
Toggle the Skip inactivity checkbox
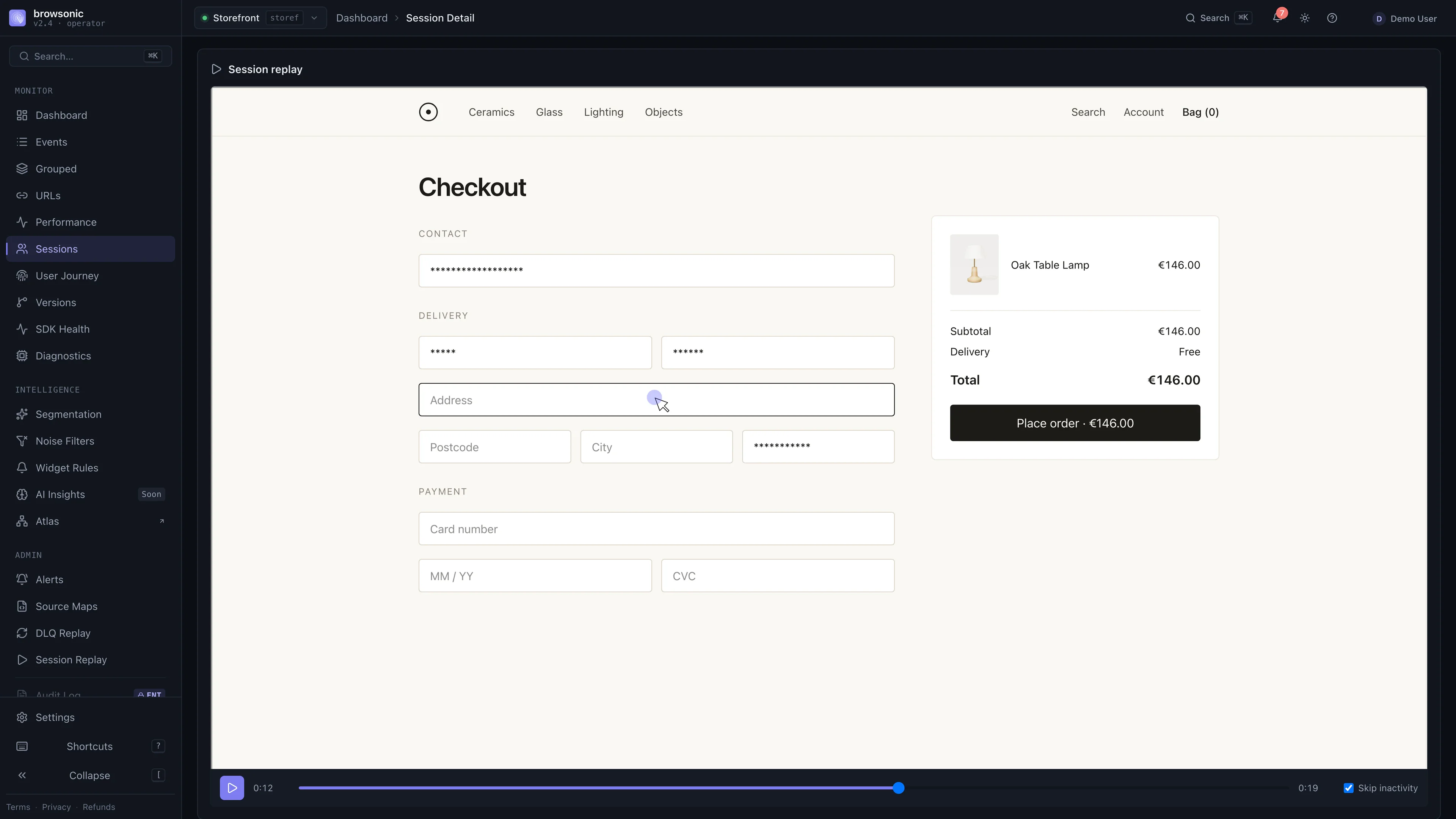[x=1349, y=788]
